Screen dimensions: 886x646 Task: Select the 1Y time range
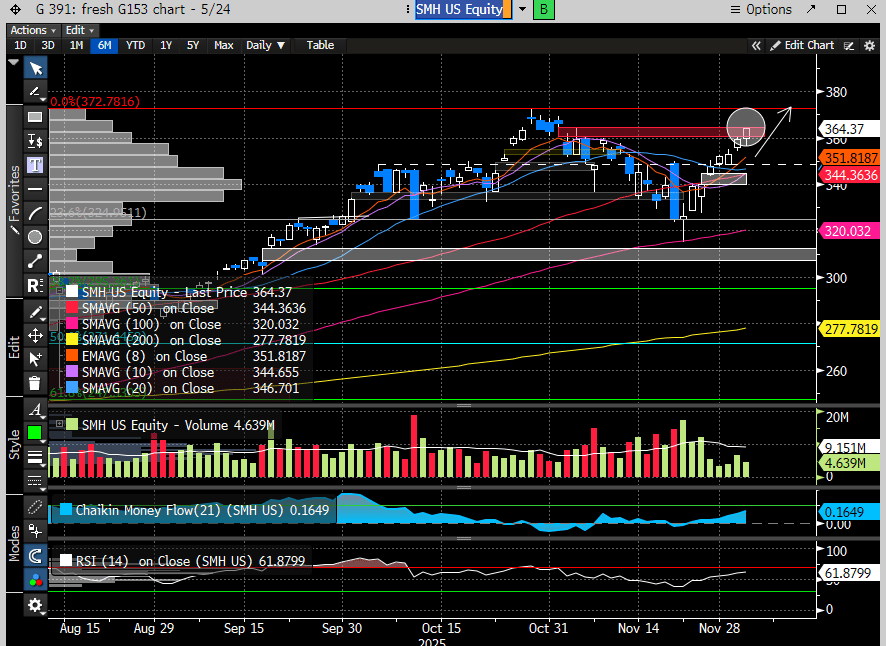tap(166, 45)
